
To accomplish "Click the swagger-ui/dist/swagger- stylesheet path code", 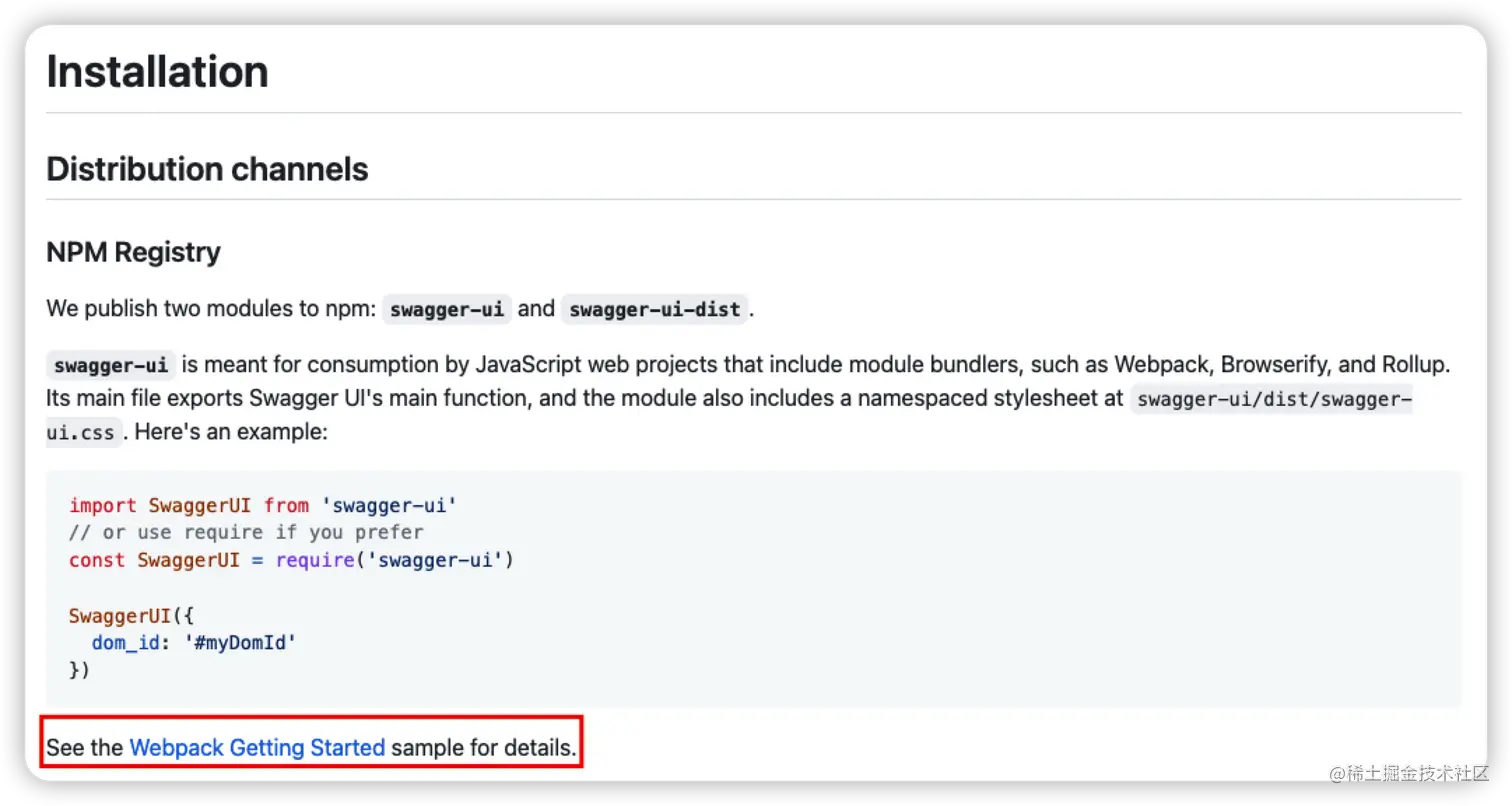I will click(x=1271, y=399).
